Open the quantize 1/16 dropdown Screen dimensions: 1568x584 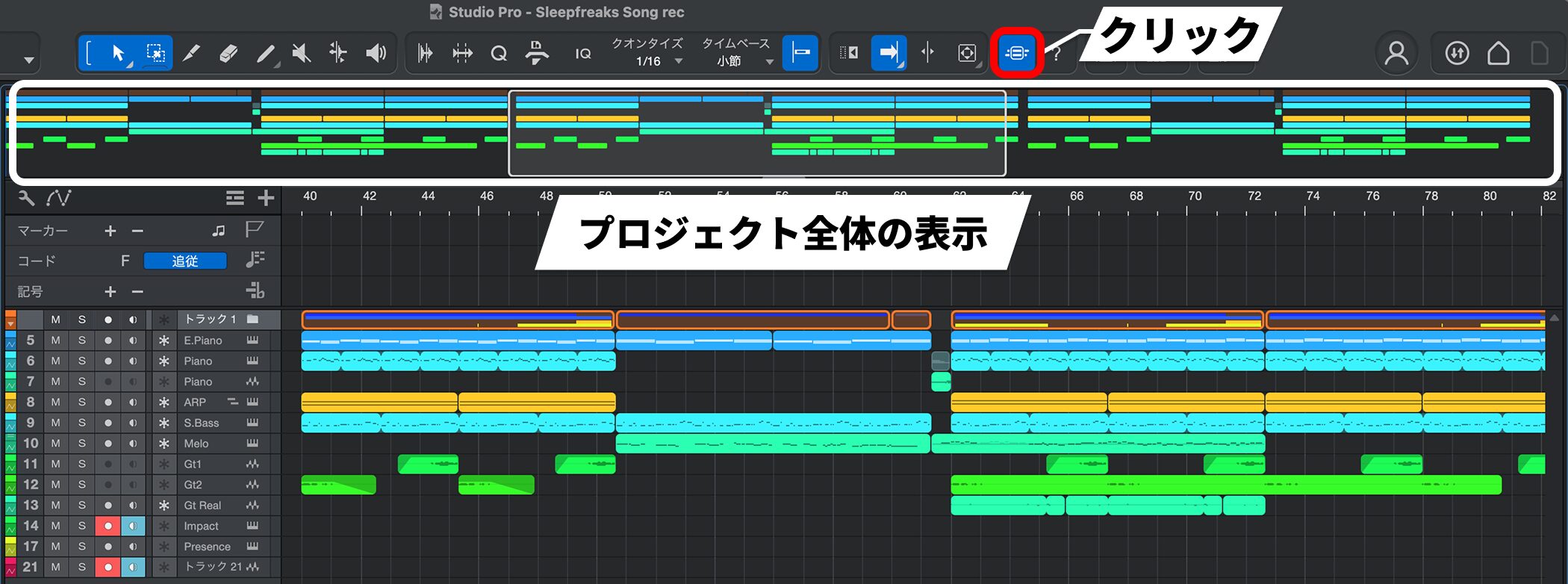(x=657, y=61)
